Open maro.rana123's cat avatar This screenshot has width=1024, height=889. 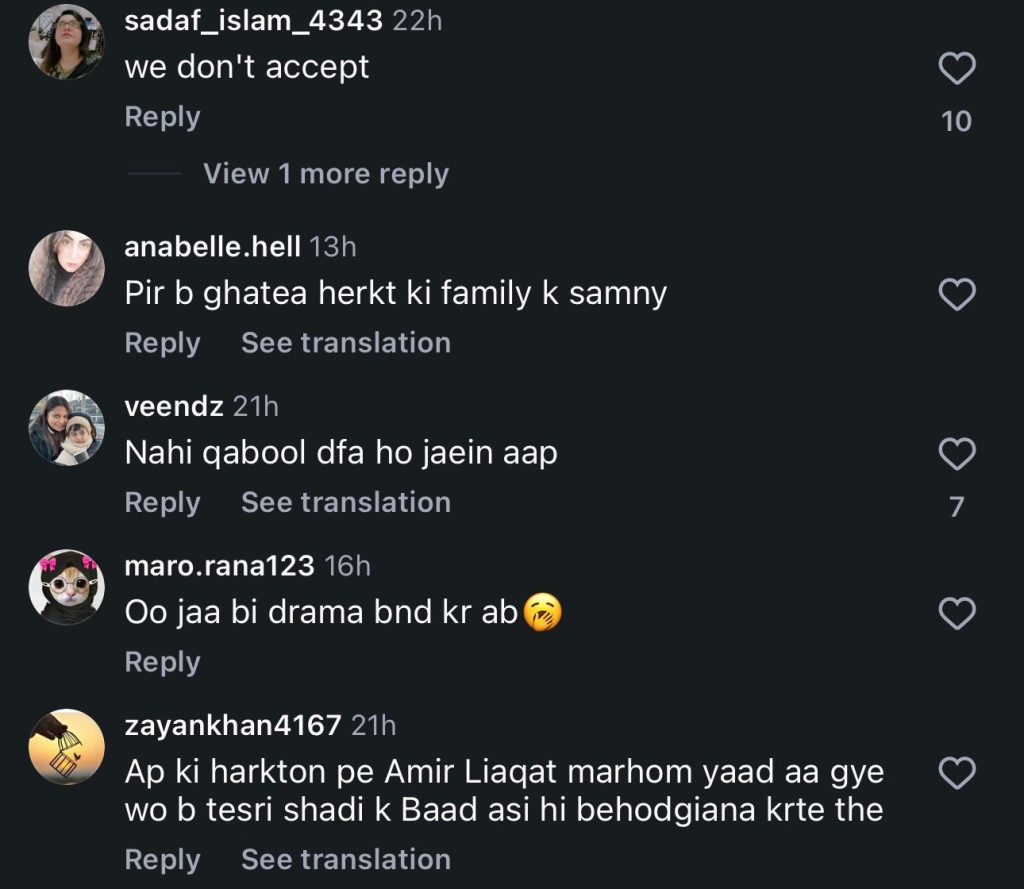[67, 587]
